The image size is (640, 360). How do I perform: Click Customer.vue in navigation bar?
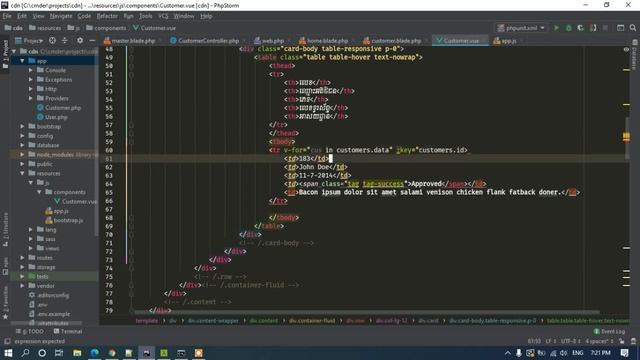coord(154,28)
